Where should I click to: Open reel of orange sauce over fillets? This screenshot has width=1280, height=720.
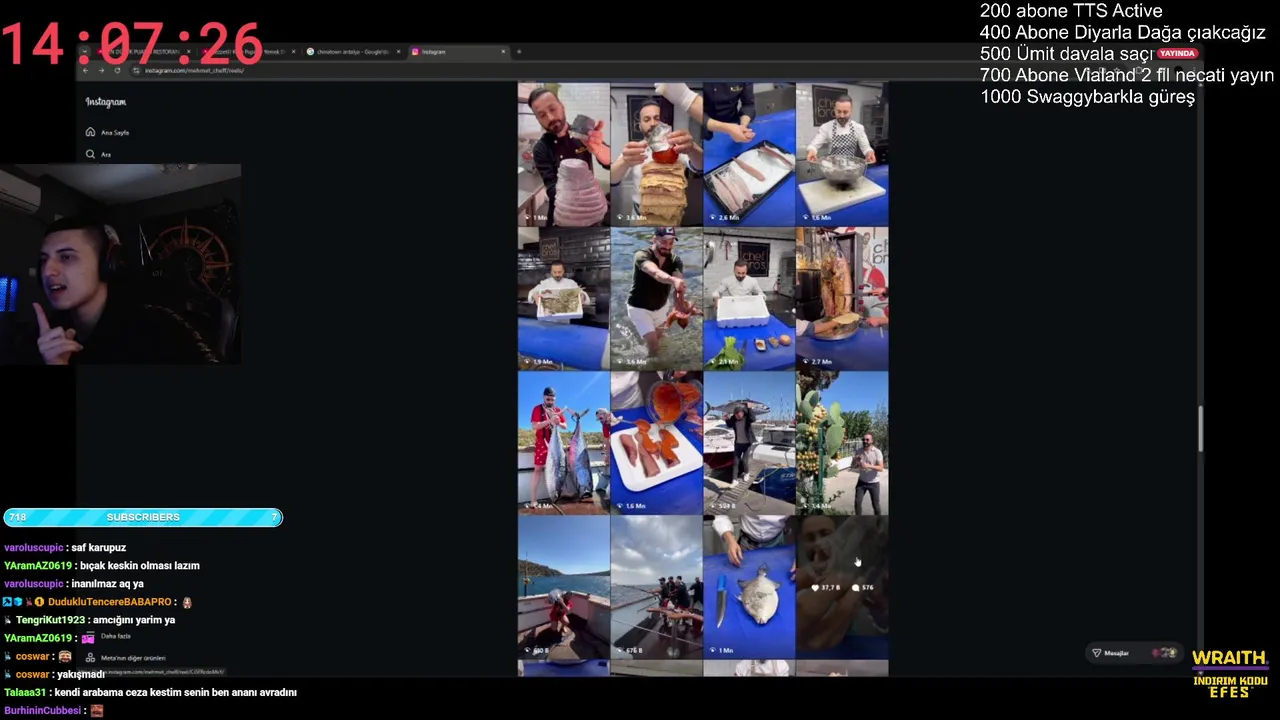tap(656, 443)
